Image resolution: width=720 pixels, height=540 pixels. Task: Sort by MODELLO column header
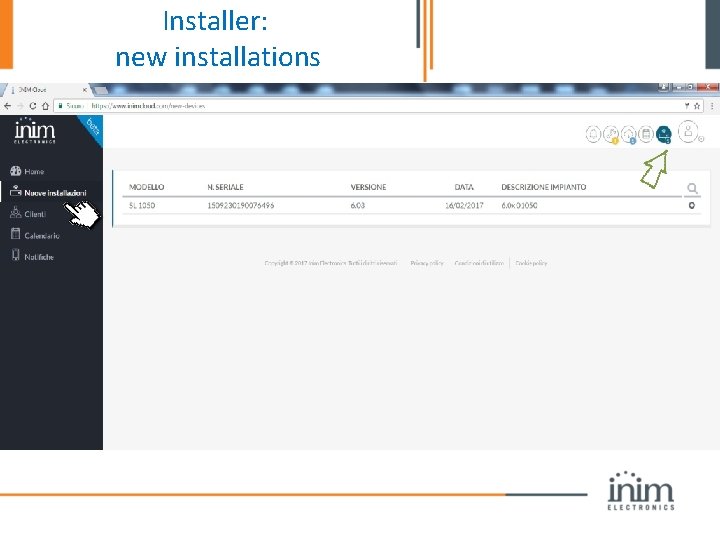[x=146, y=187]
